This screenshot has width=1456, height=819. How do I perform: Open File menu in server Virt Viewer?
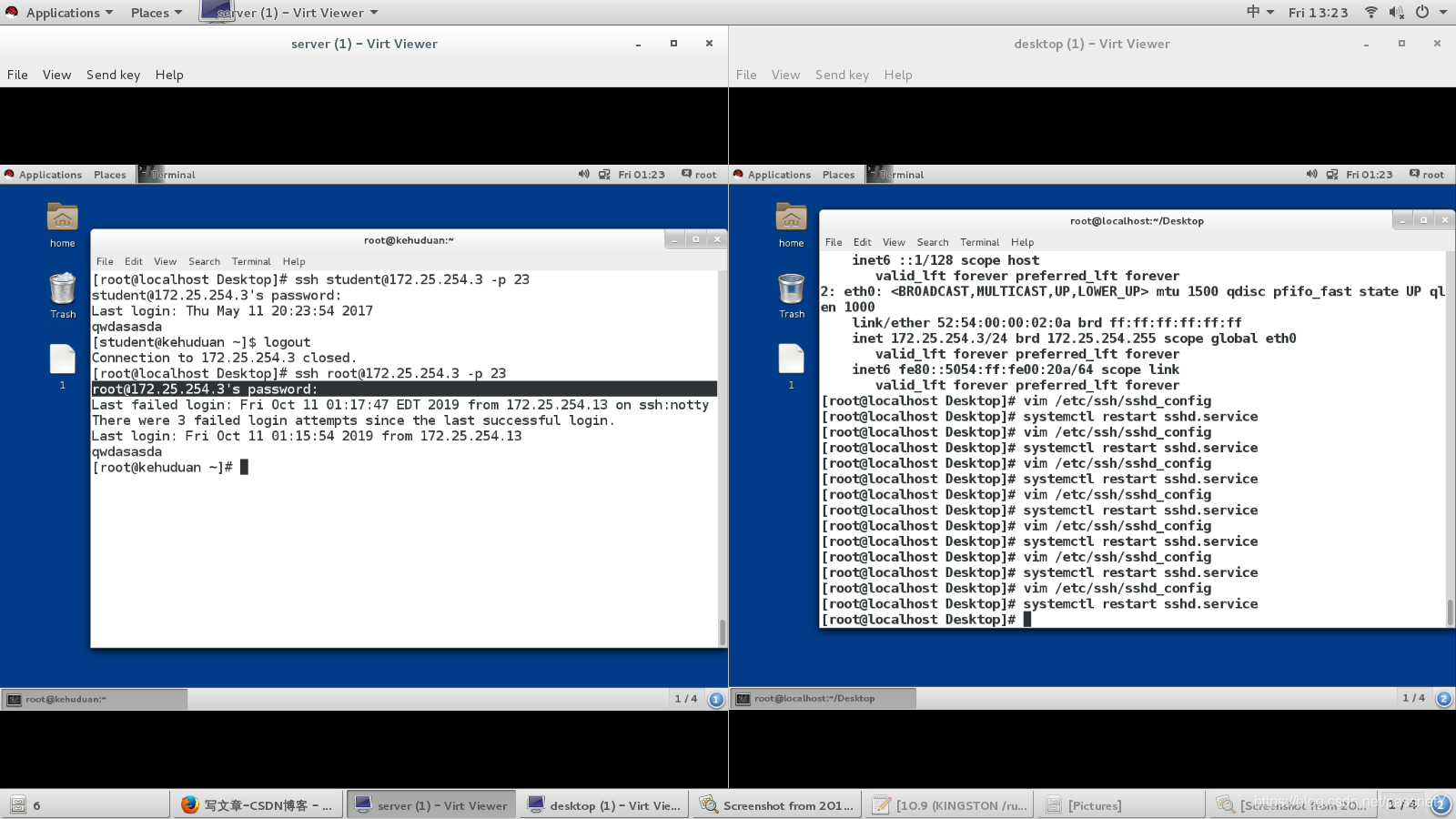pyautogui.click(x=17, y=75)
